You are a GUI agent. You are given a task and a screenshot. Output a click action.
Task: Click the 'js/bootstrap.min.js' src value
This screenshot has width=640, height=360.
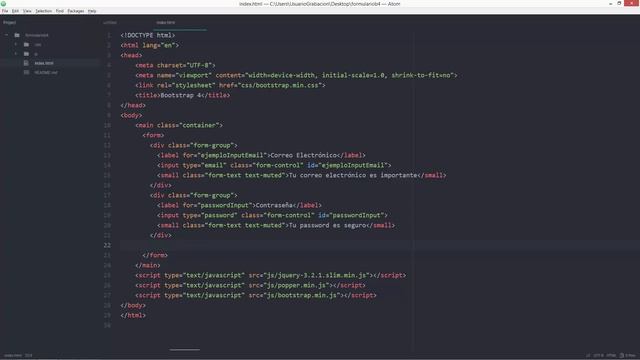[301, 295]
